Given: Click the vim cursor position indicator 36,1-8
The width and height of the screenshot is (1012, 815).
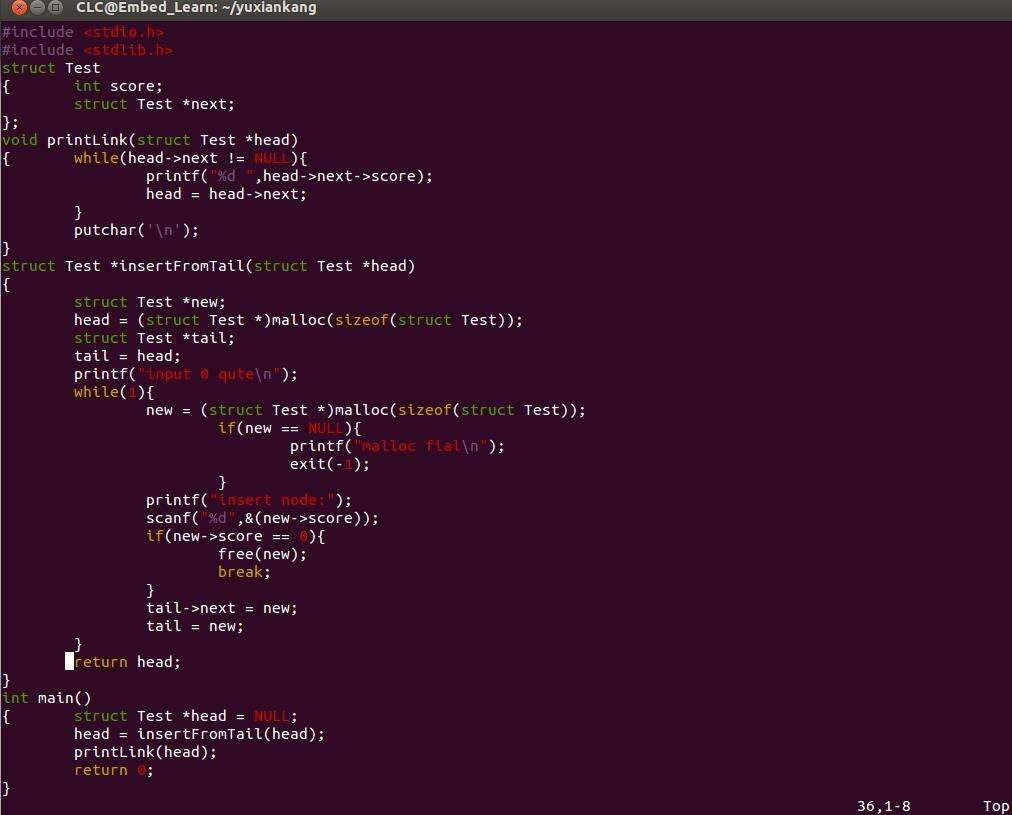Looking at the screenshot, I should tap(883, 806).
